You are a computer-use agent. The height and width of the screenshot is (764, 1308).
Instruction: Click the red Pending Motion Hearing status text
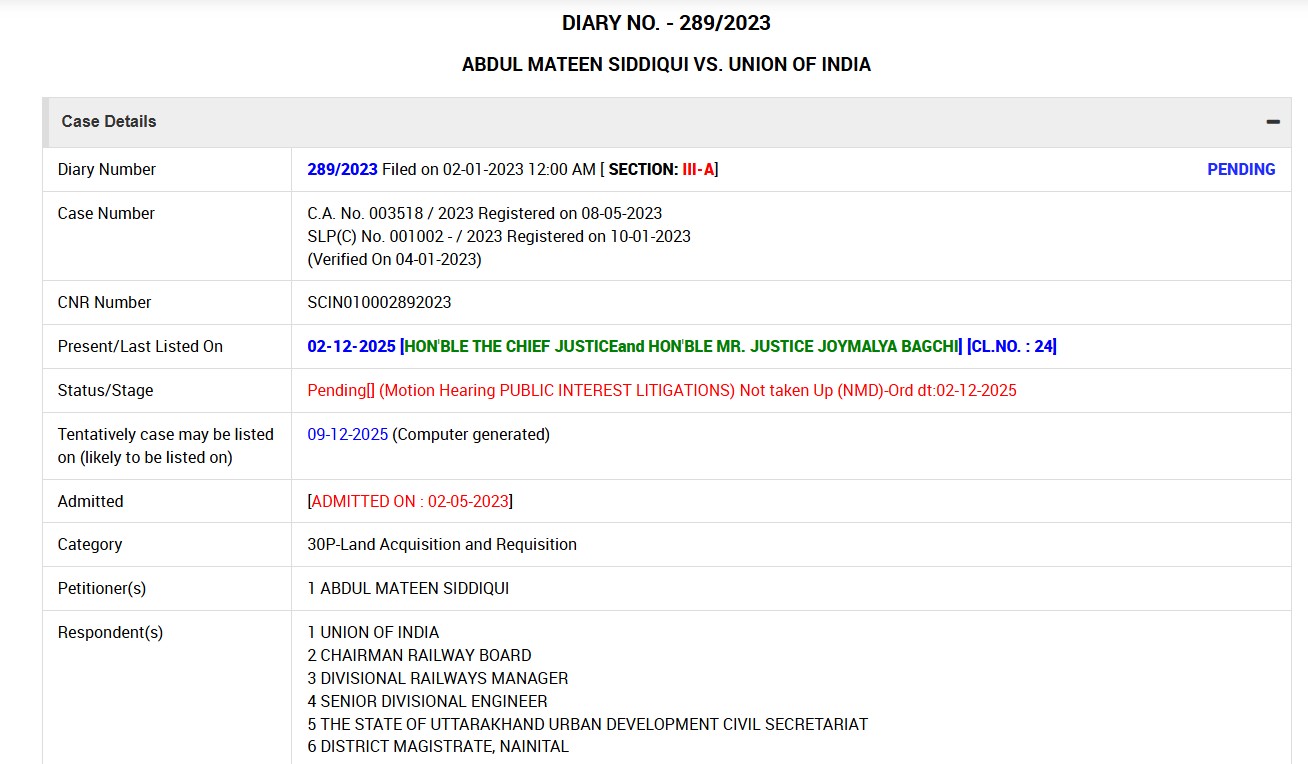[661, 391]
